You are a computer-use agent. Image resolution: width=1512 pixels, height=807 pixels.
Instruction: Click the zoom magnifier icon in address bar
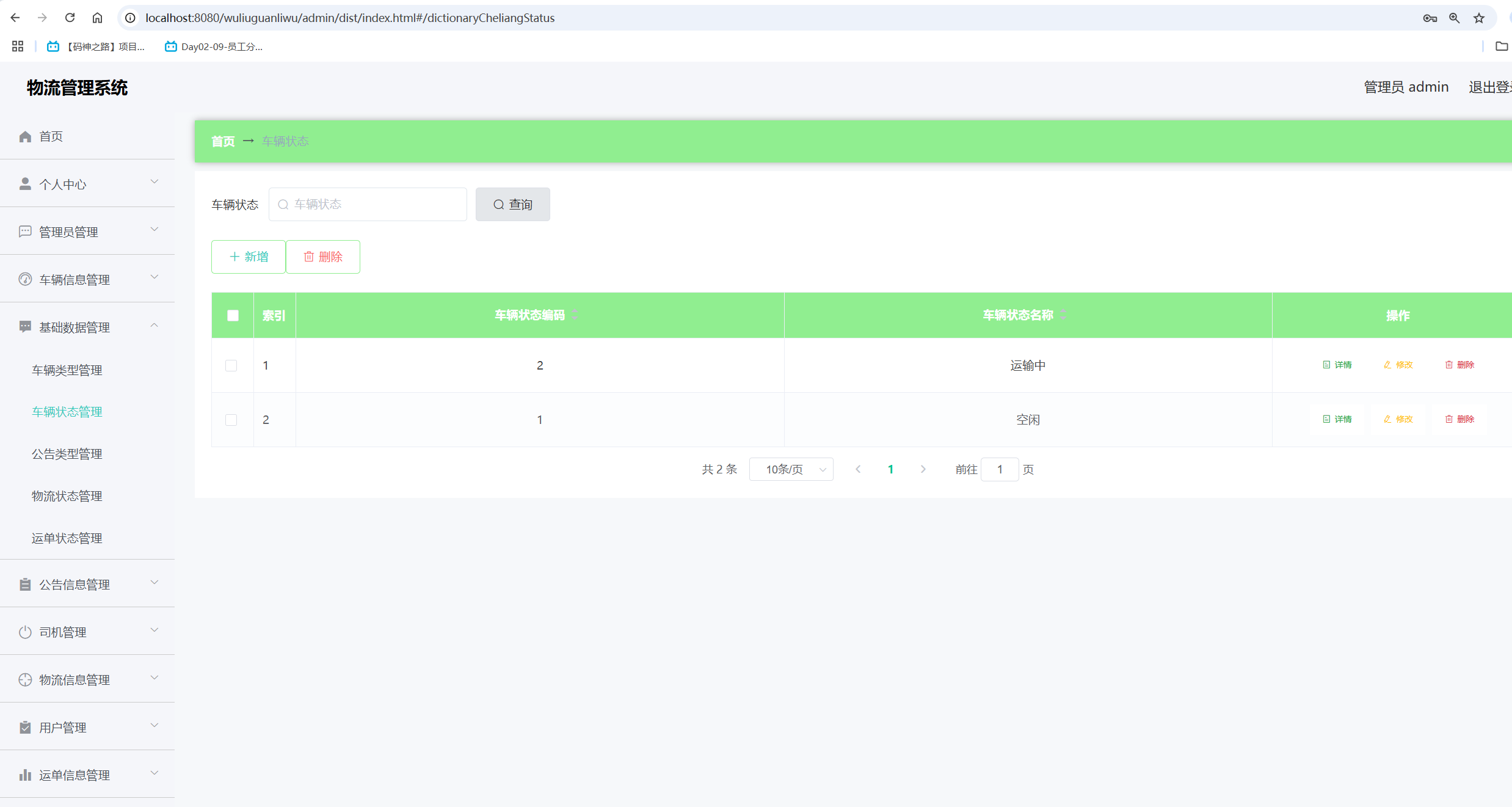tap(1454, 18)
